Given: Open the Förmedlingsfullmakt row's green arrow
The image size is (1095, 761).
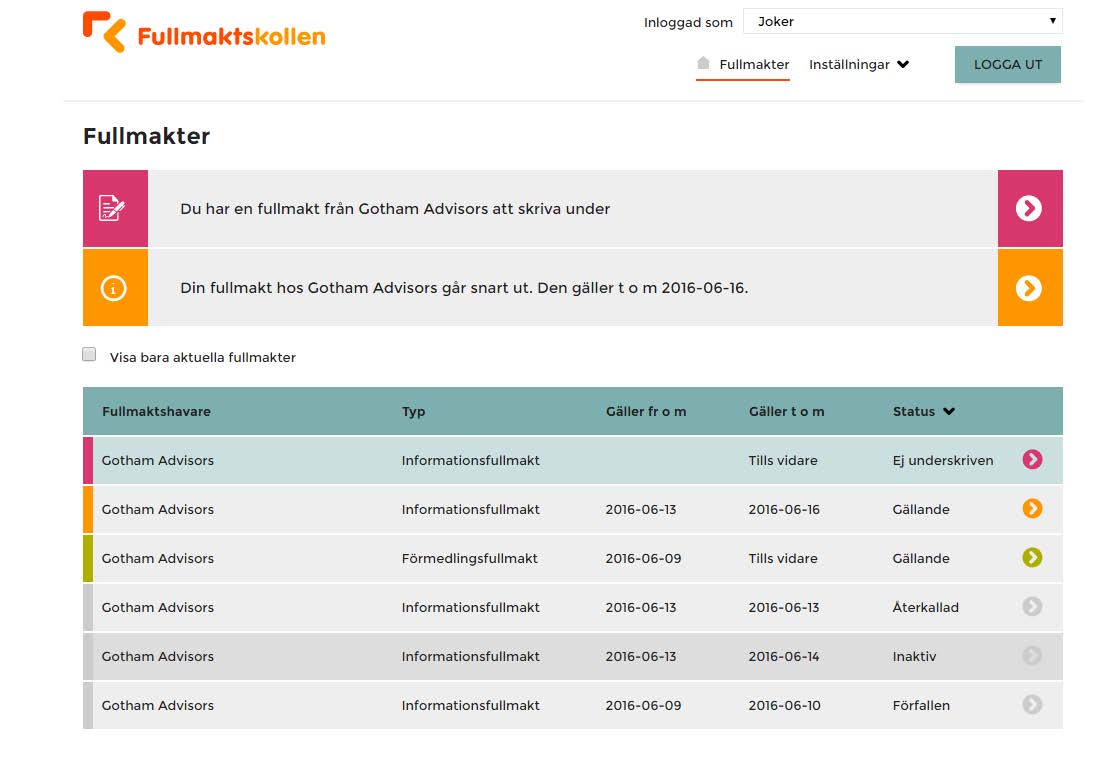Looking at the screenshot, I should click(x=1032, y=557).
